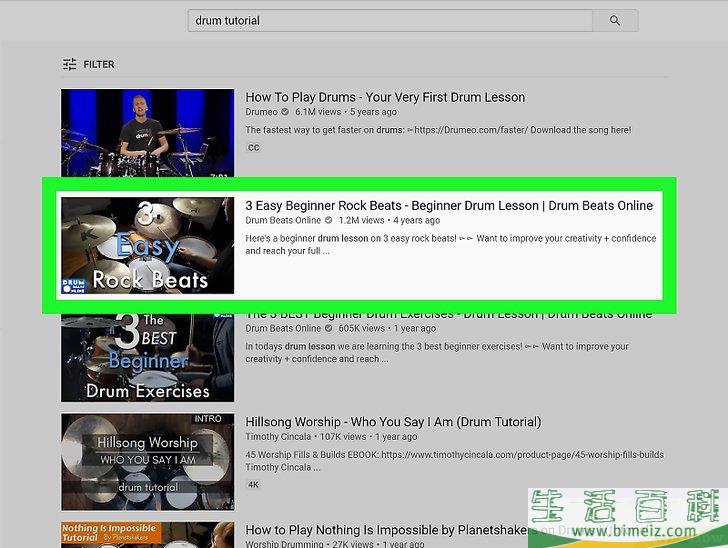Open the FILTER options
The width and height of the screenshot is (728, 548).
(89, 64)
